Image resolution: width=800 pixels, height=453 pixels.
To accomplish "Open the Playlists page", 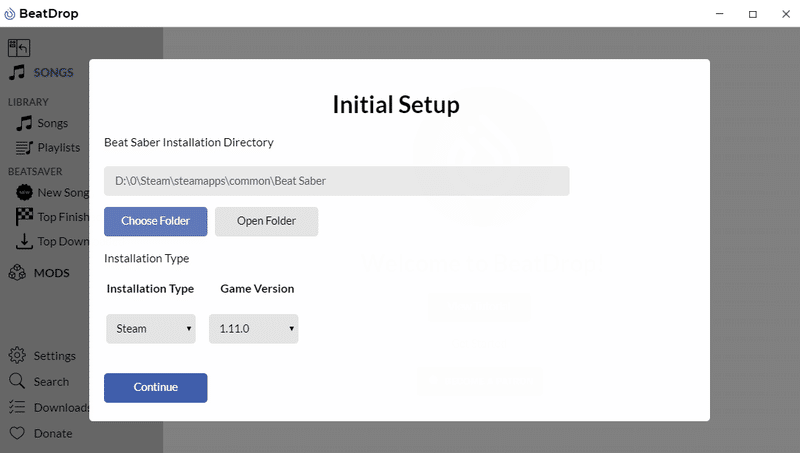I will coord(59,147).
